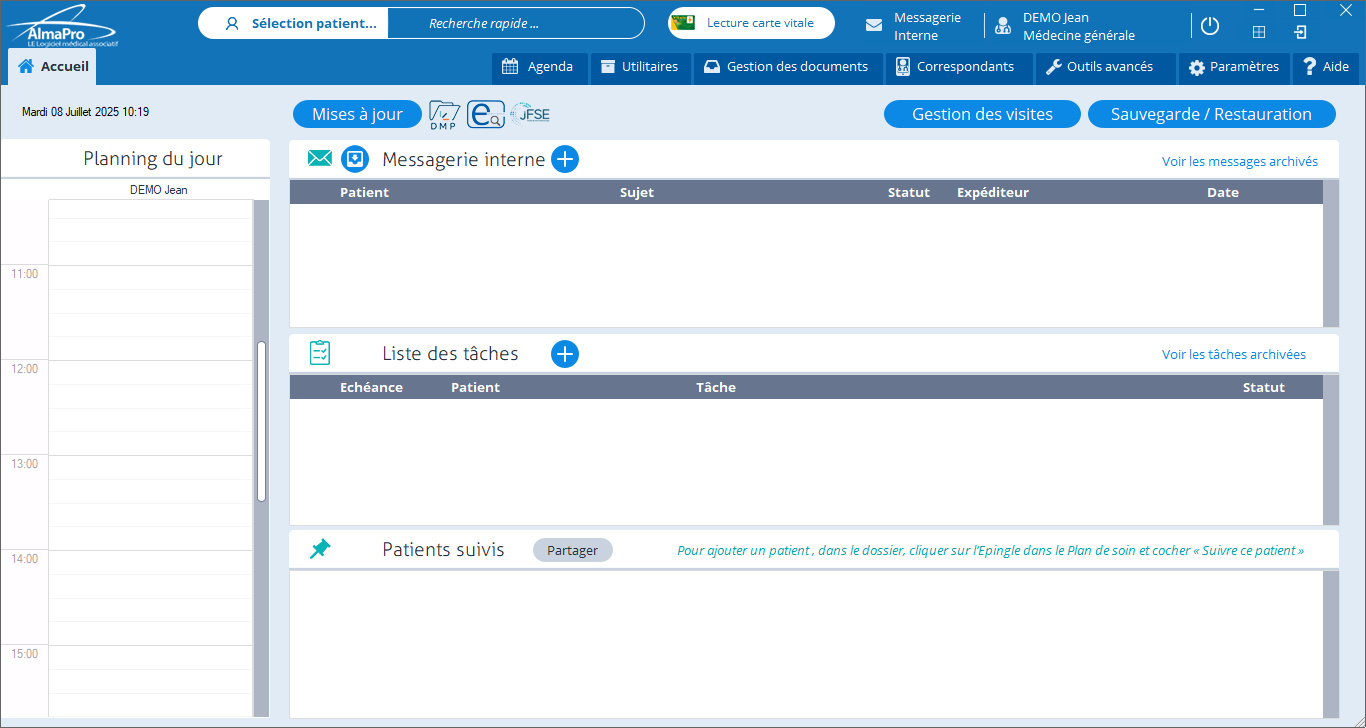The image size is (1366, 728).
Task: Open Gestion des documents menu
Action: [786, 67]
